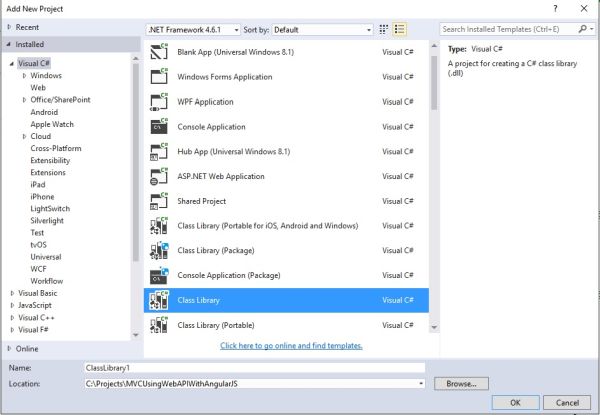Select the iPhone category

42,197
